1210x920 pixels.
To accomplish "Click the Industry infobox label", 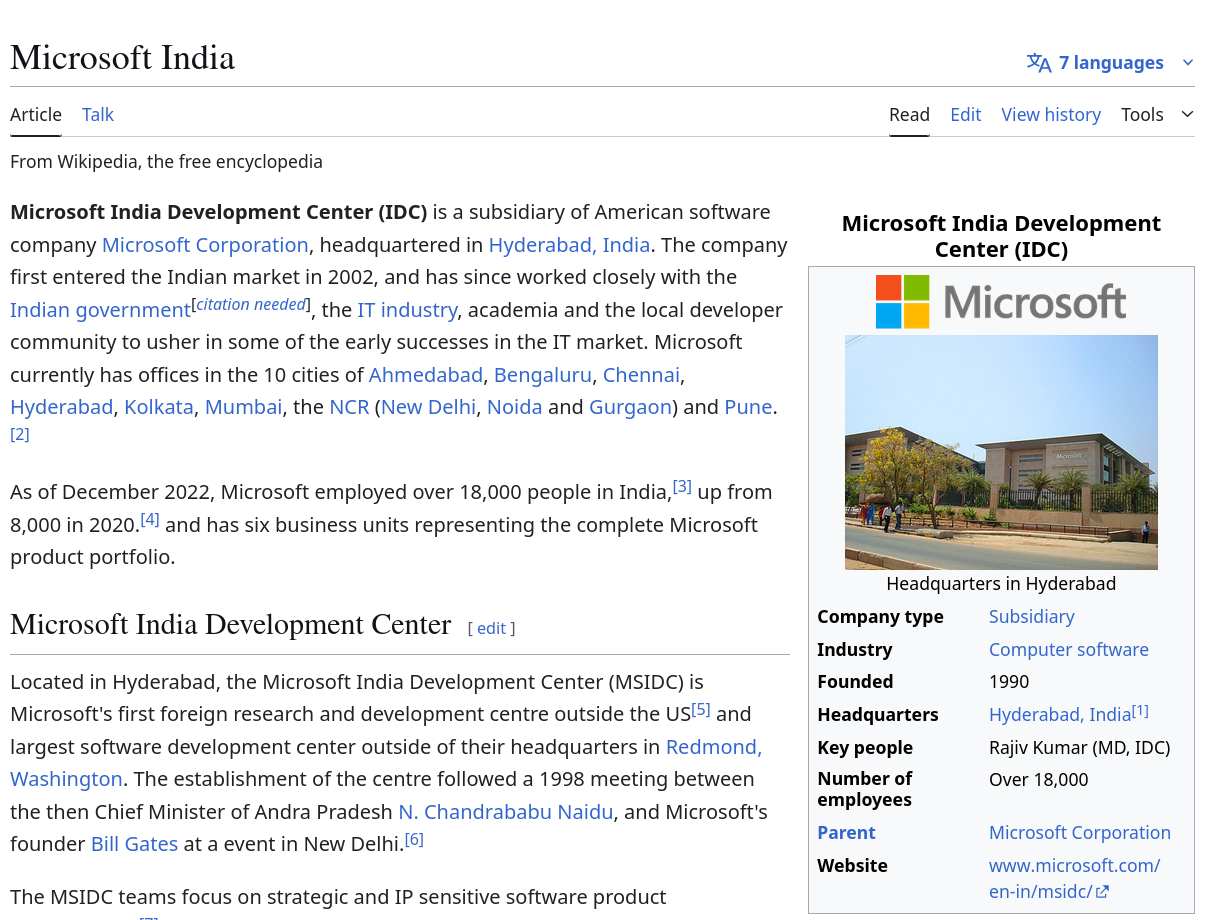I will tap(854, 650).
